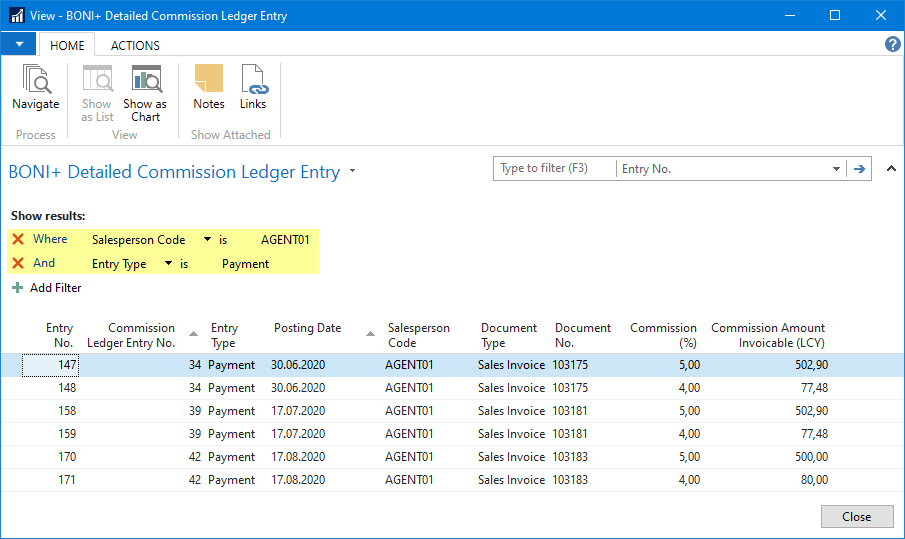Select entry number 148 cell
The width and height of the screenshot is (905, 539).
67,388
